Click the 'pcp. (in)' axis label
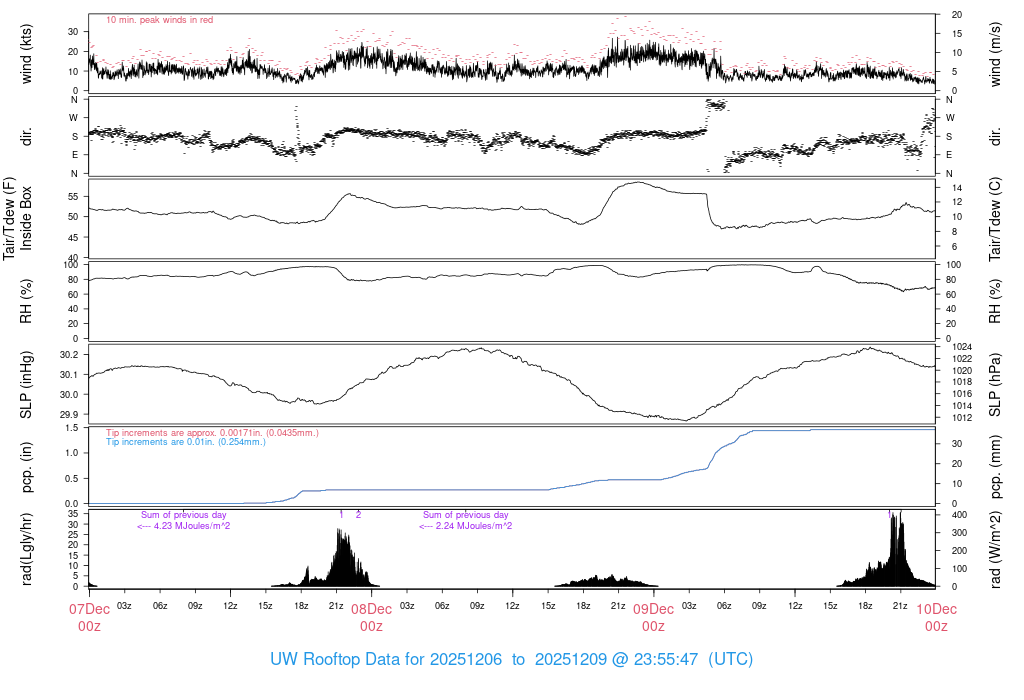The height and width of the screenshot is (700, 1024). tap(26, 467)
